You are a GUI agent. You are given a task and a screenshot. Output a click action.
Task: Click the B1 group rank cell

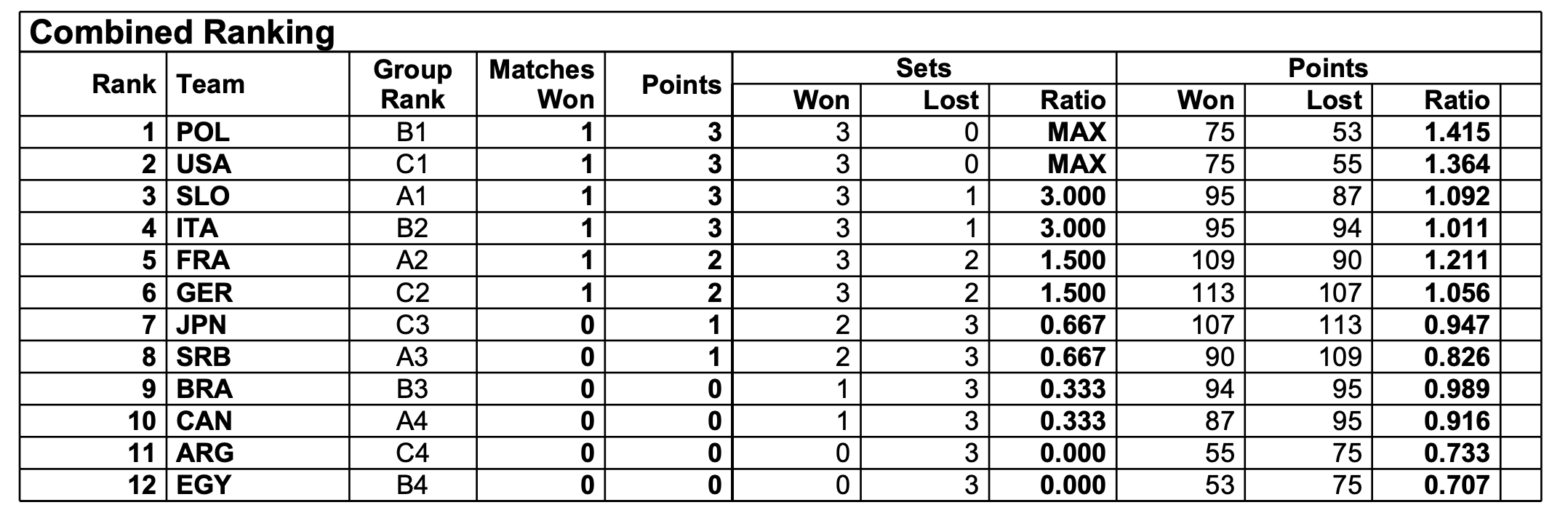click(x=412, y=132)
